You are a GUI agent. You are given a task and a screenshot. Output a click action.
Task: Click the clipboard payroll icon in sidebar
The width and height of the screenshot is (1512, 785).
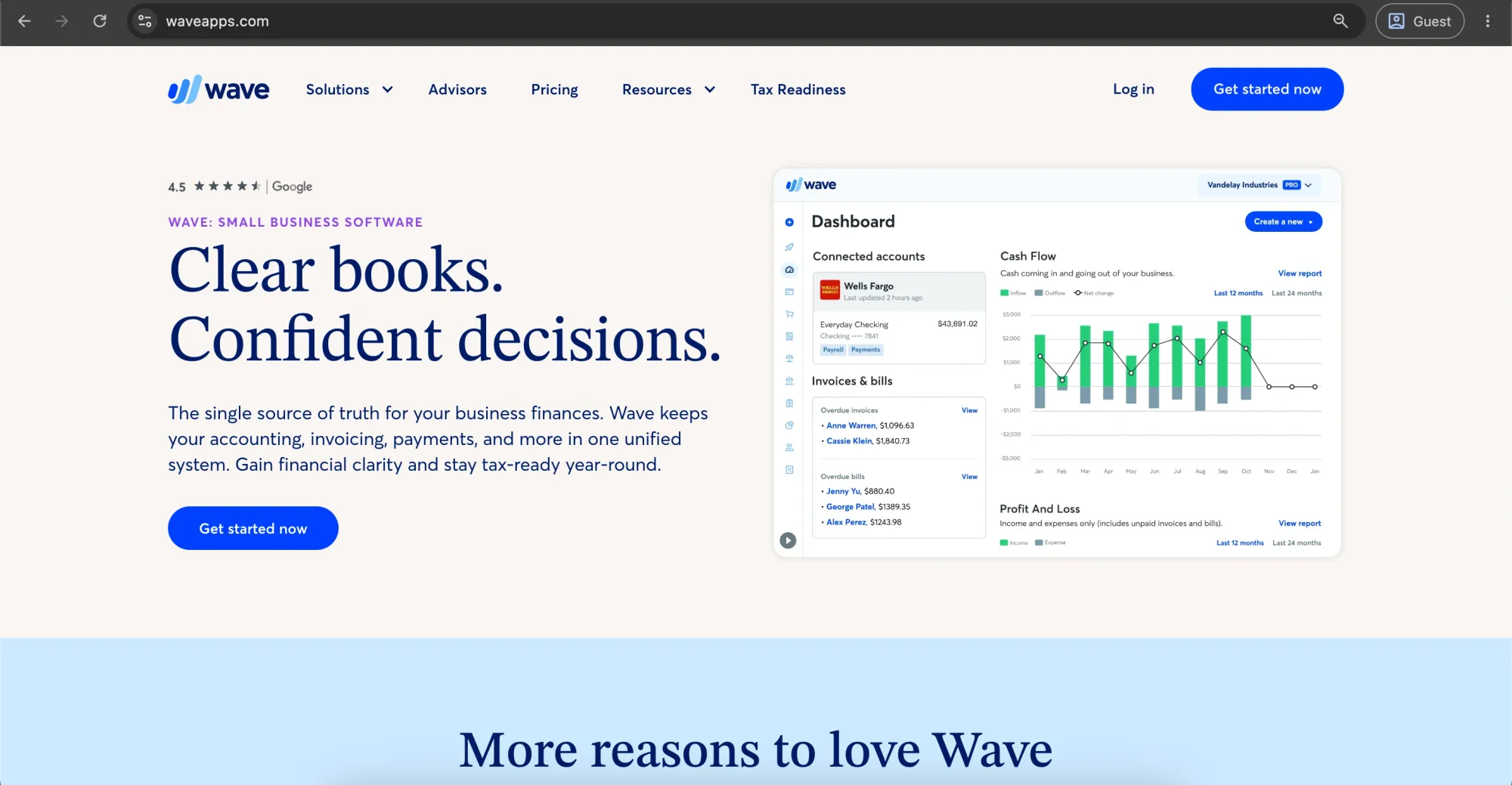point(789,403)
